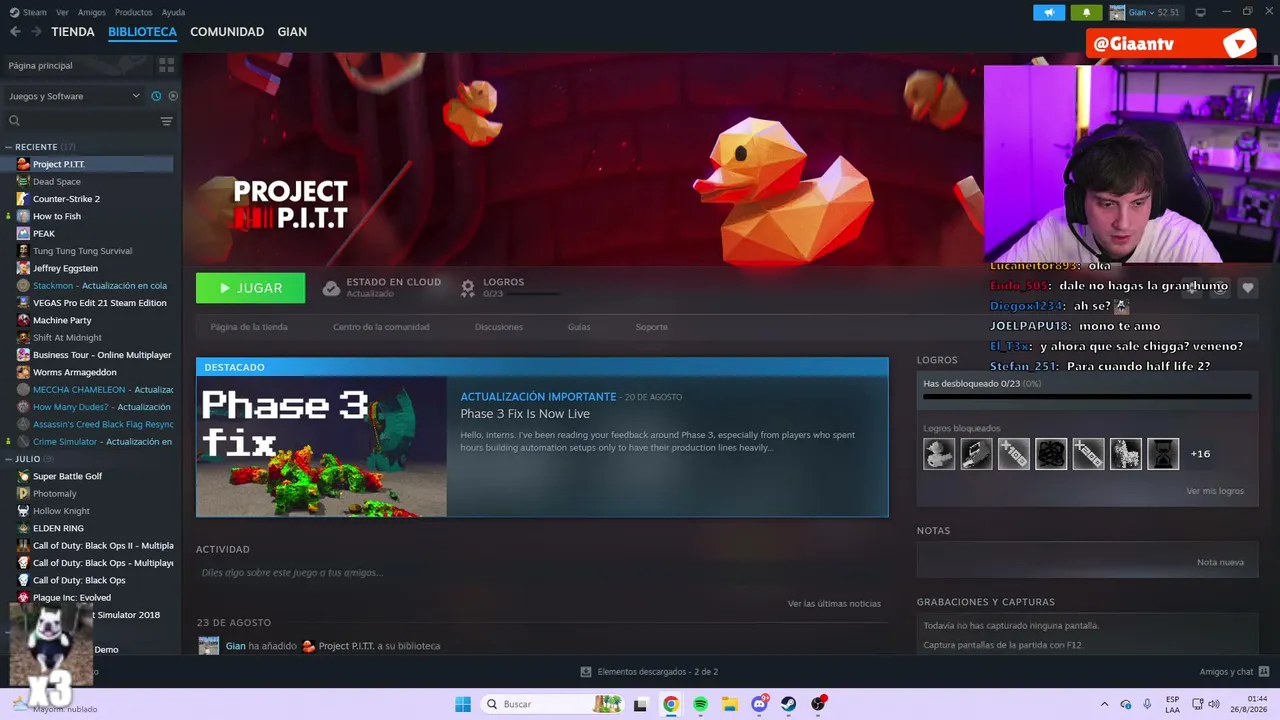Click the library search field
Viewport: 1280px width, 720px height.
(x=80, y=121)
